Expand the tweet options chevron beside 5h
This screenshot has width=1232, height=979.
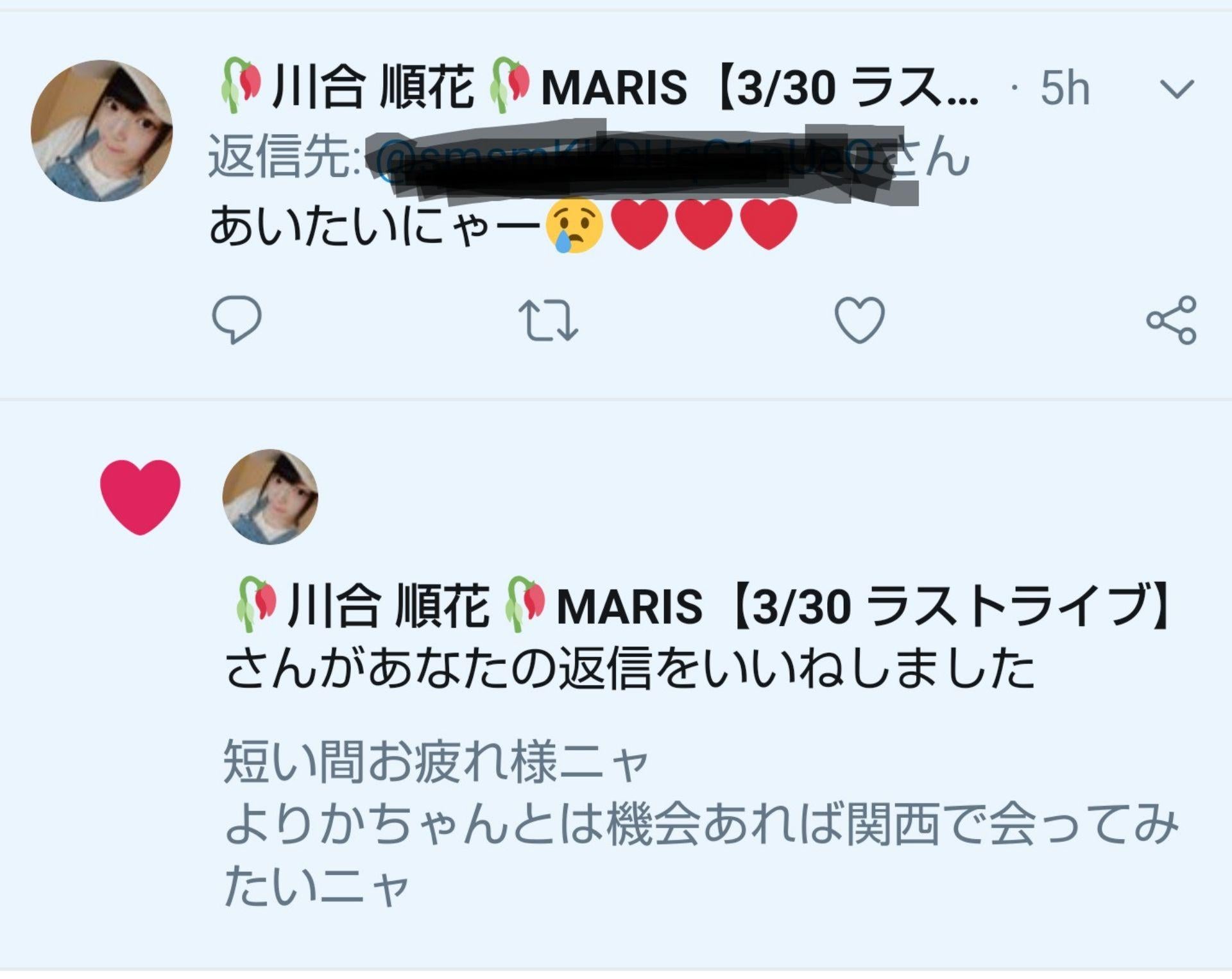(x=1177, y=89)
